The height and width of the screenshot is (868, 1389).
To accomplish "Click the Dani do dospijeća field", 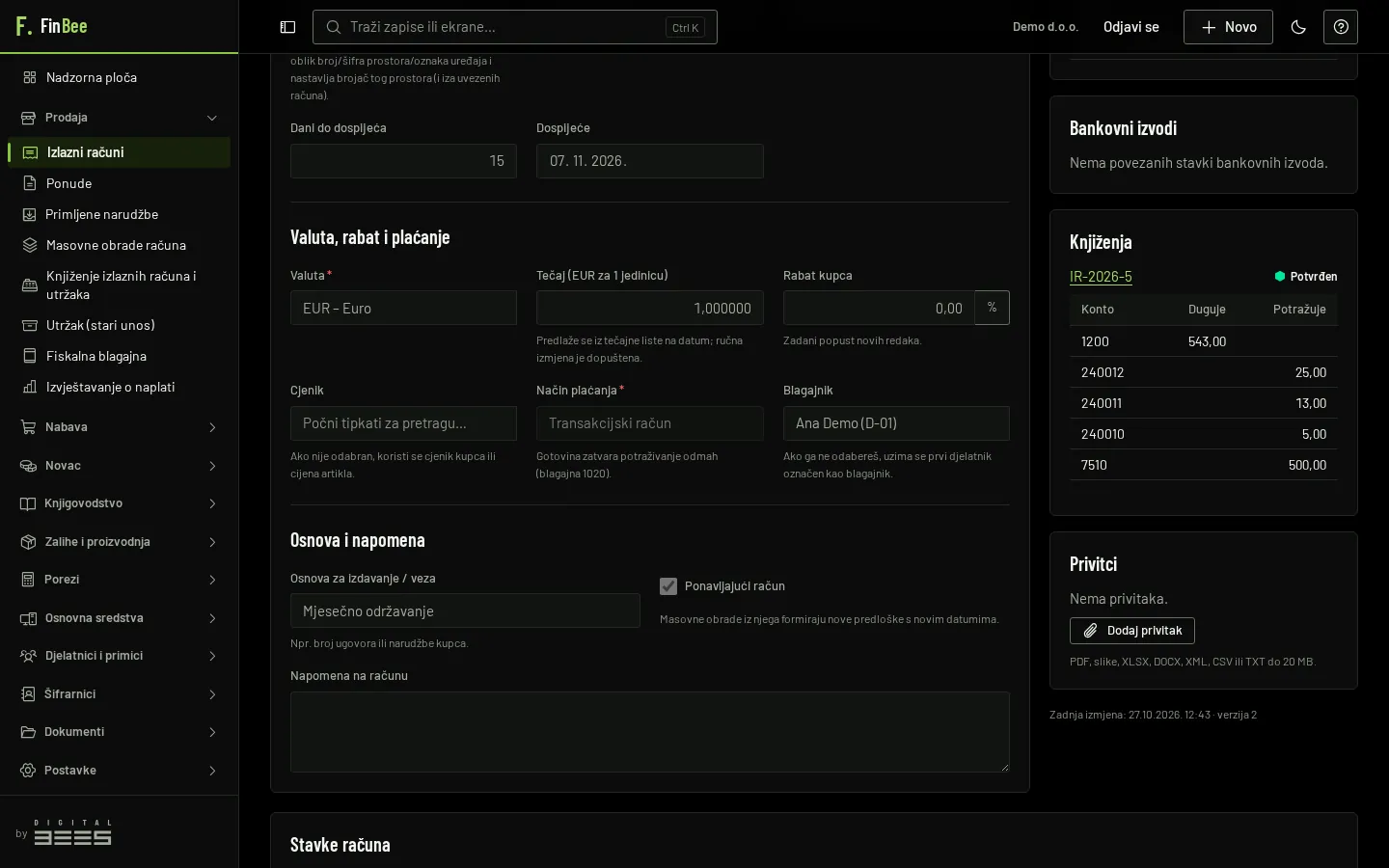I will click(403, 161).
